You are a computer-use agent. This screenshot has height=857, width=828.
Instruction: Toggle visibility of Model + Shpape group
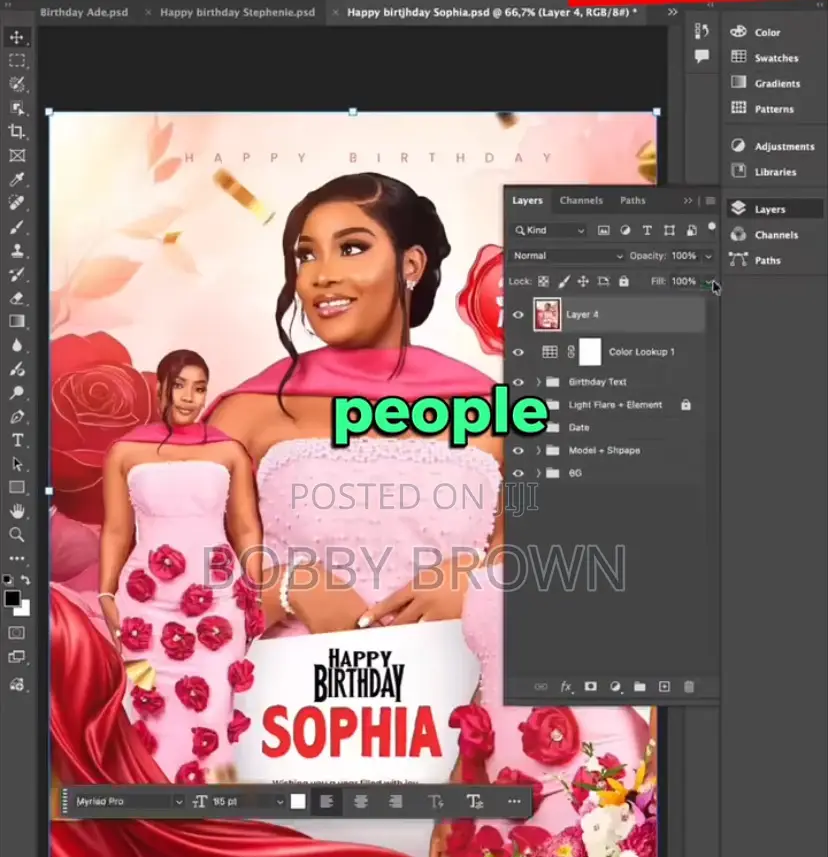click(x=518, y=450)
